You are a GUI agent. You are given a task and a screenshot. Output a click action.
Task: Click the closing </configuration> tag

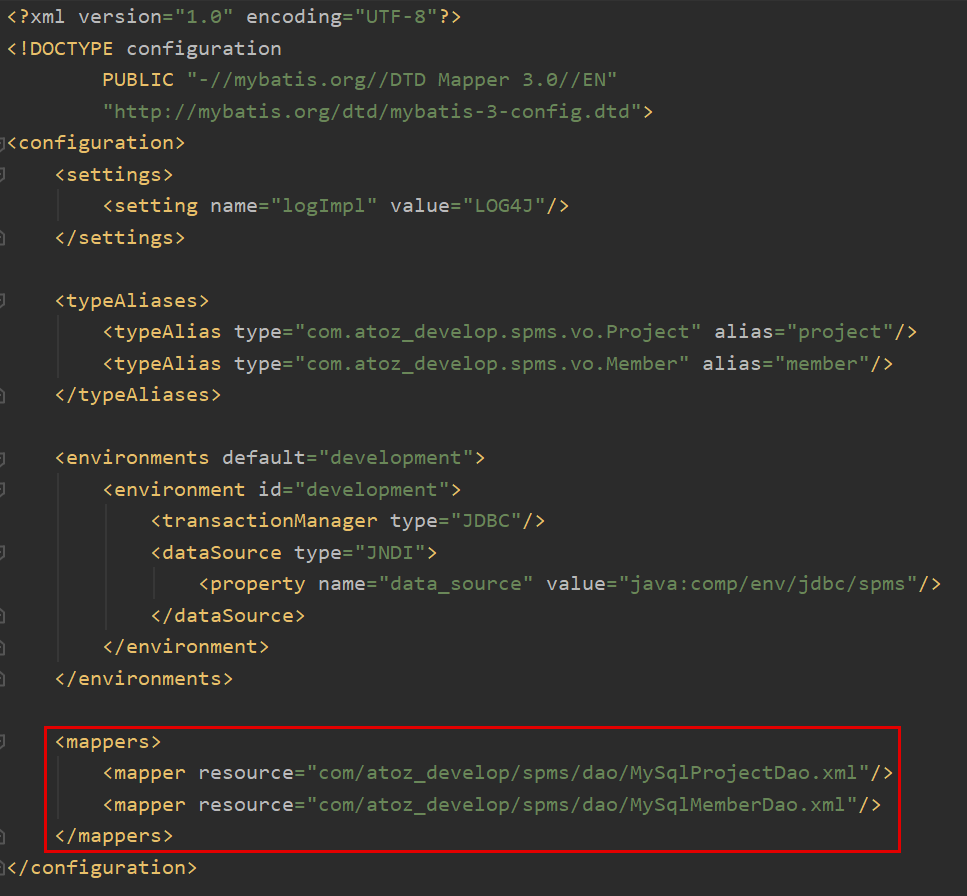click(x=102, y=868)
